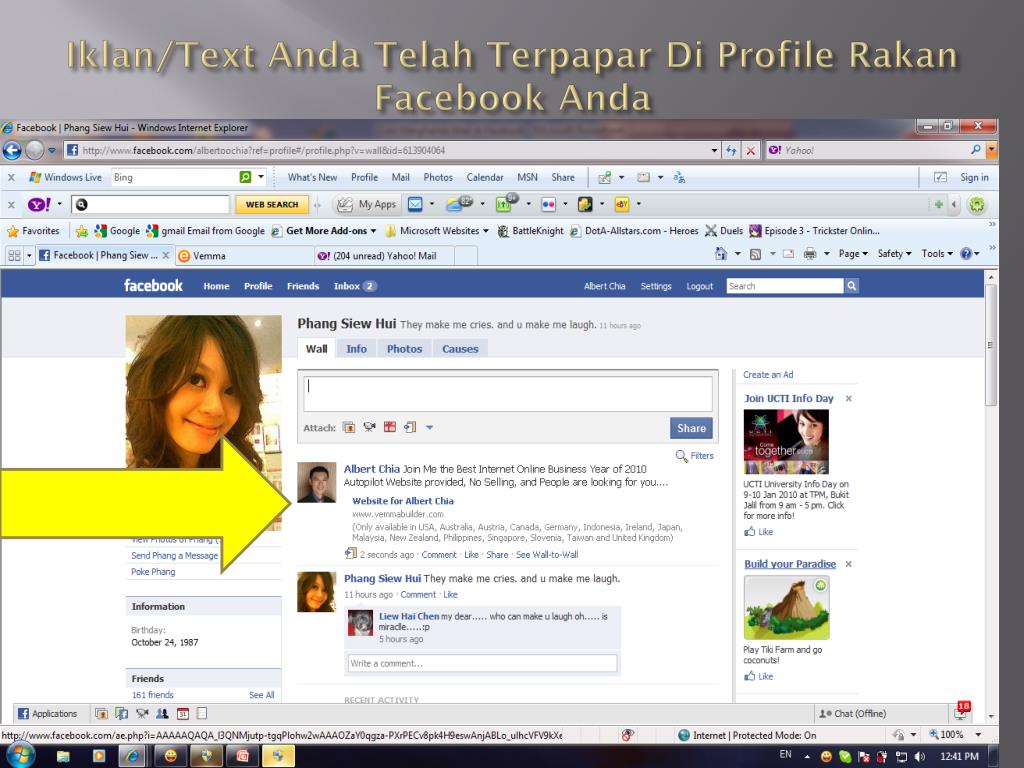Image resolution: width=1024 pixels, height=768 pixels.
Task: Click the Print icon in the command bar
Action: pyautogui.click(x=810, y=253)
